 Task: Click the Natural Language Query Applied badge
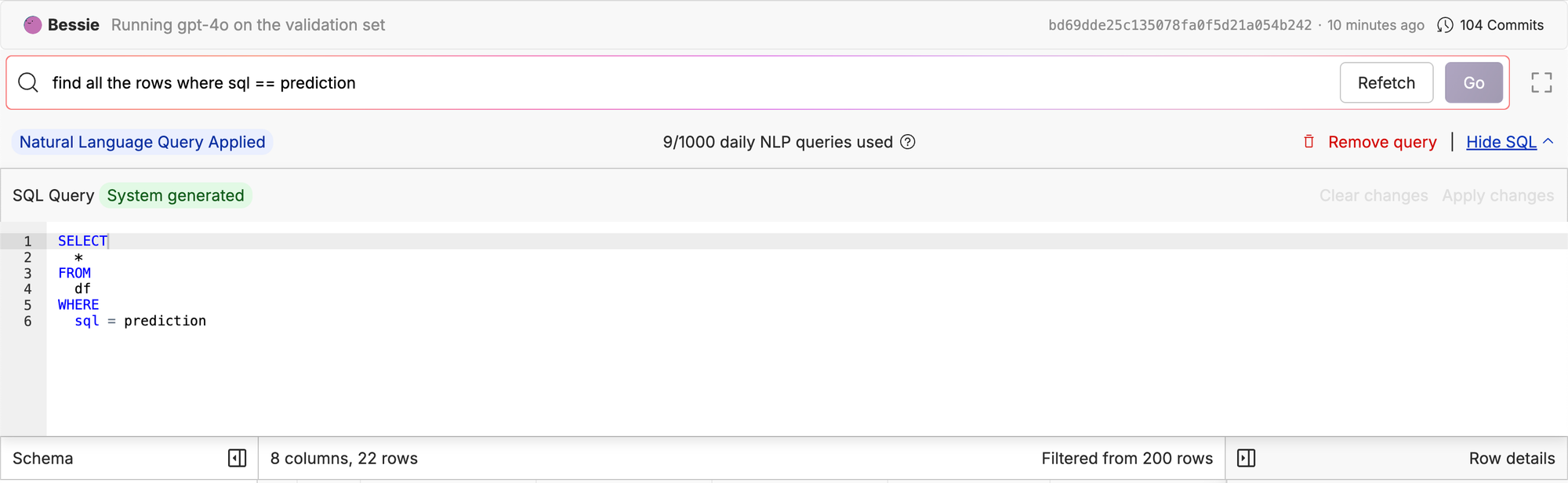pyautogui.click(x=142, y=142)
